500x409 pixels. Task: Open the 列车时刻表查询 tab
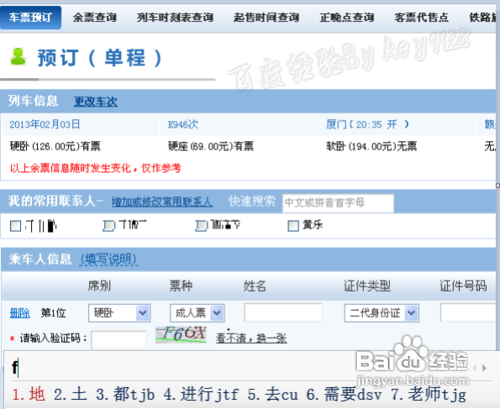coord(175,17)
